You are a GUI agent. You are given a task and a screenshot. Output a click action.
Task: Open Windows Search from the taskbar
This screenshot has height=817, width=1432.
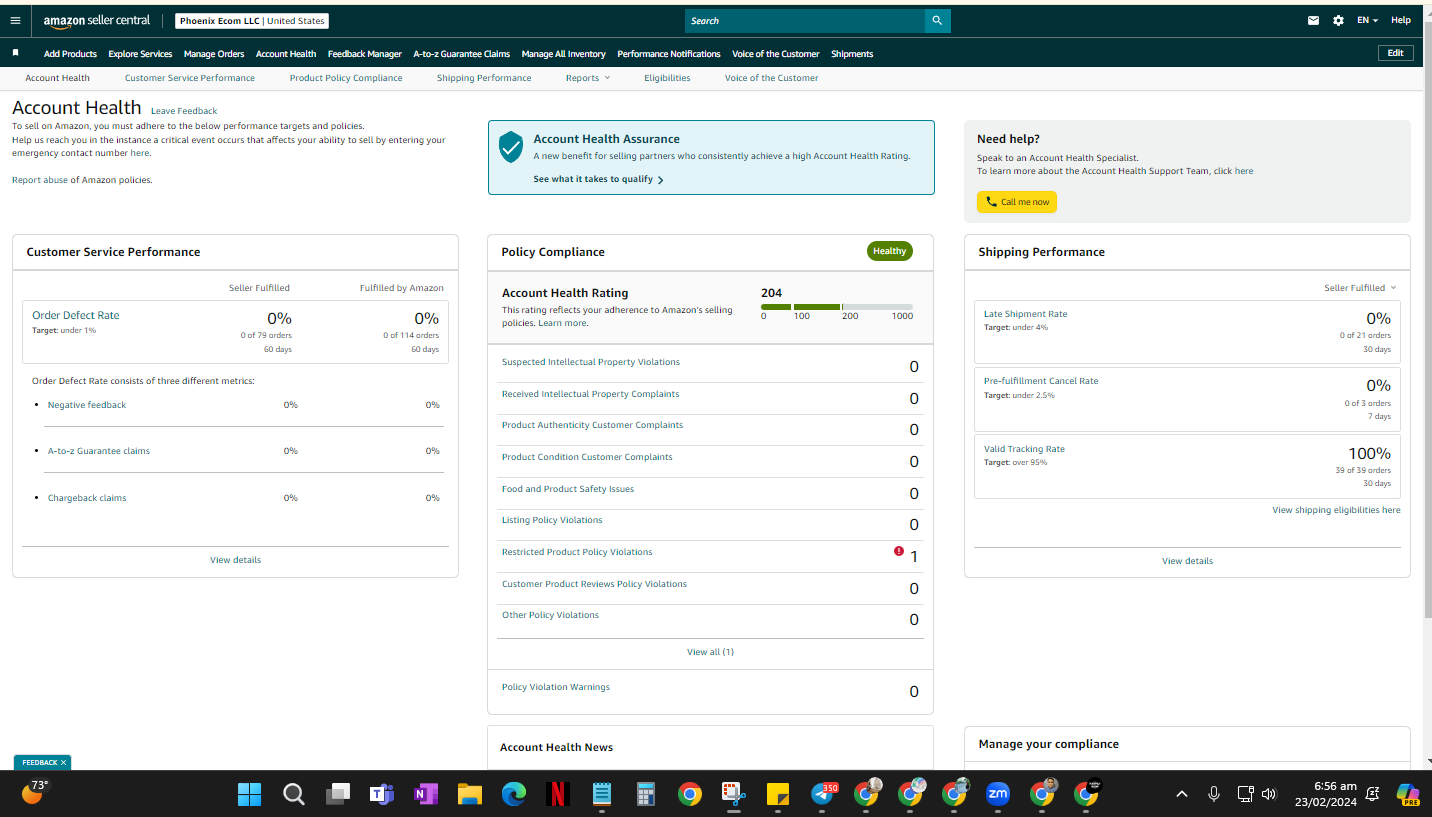(x=294, y=794)
